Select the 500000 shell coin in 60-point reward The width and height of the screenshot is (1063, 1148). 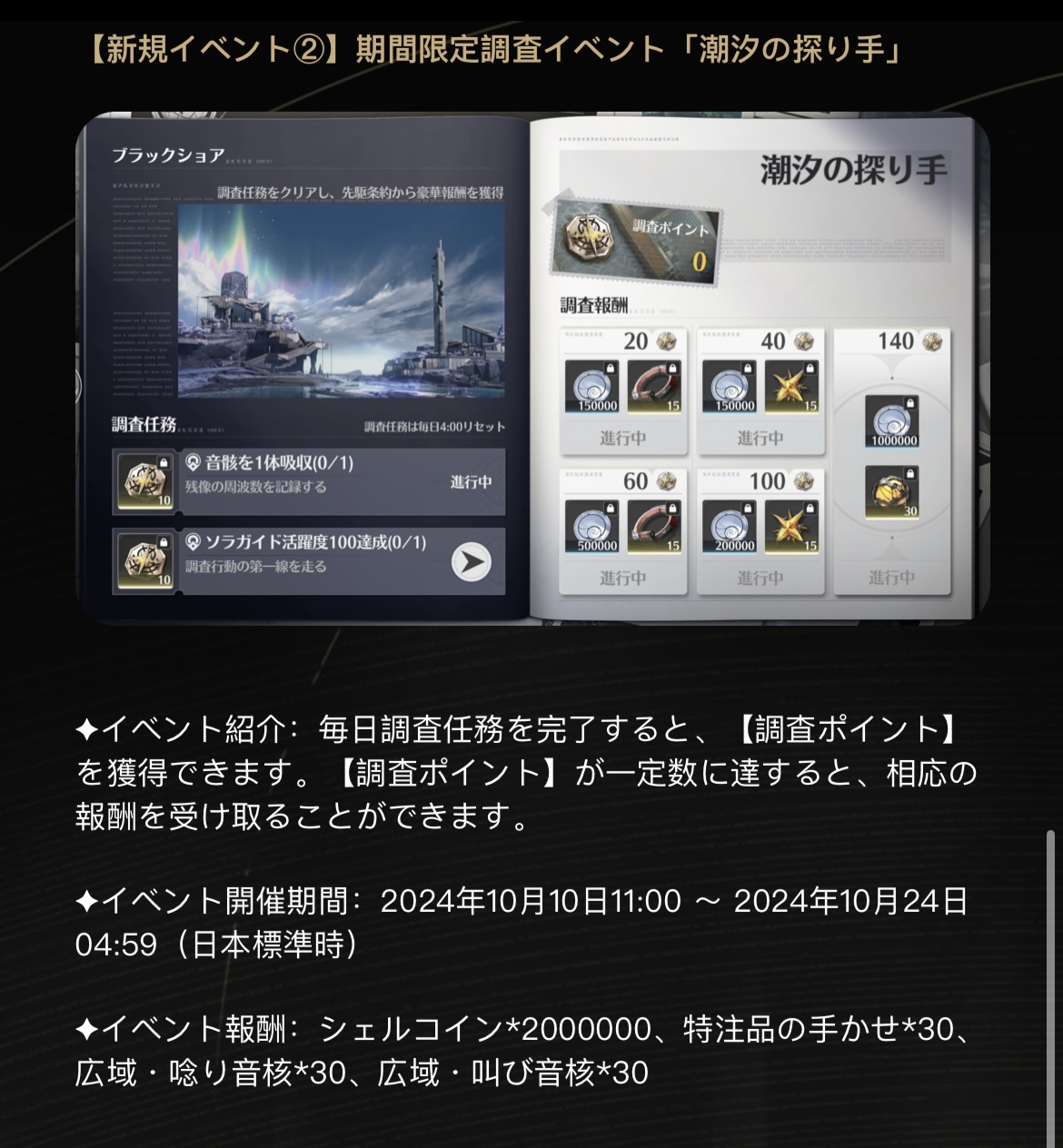pos(598,527)
